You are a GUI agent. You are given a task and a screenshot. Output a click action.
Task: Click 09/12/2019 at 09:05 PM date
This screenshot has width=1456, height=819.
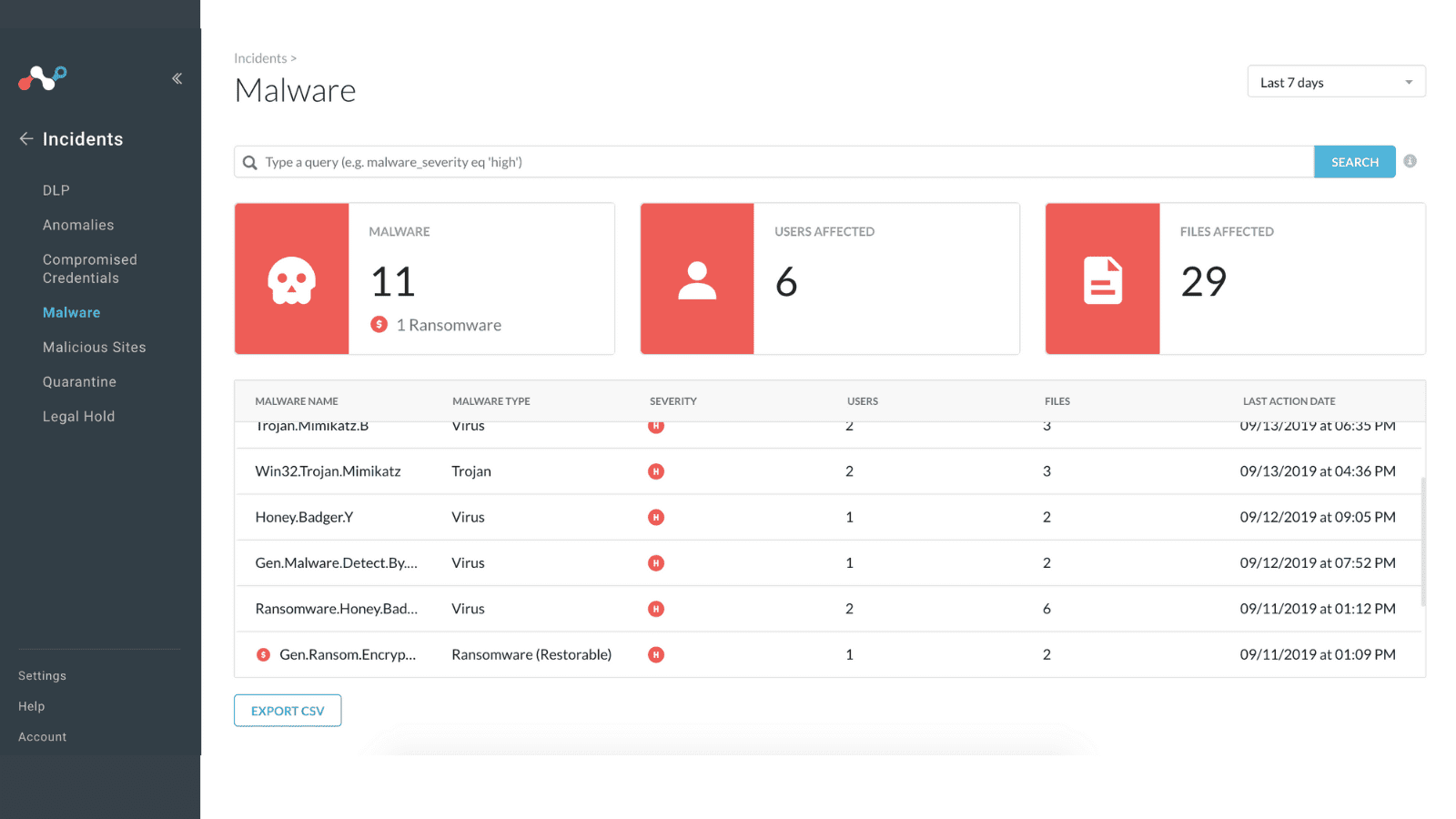pos(1317,517)
